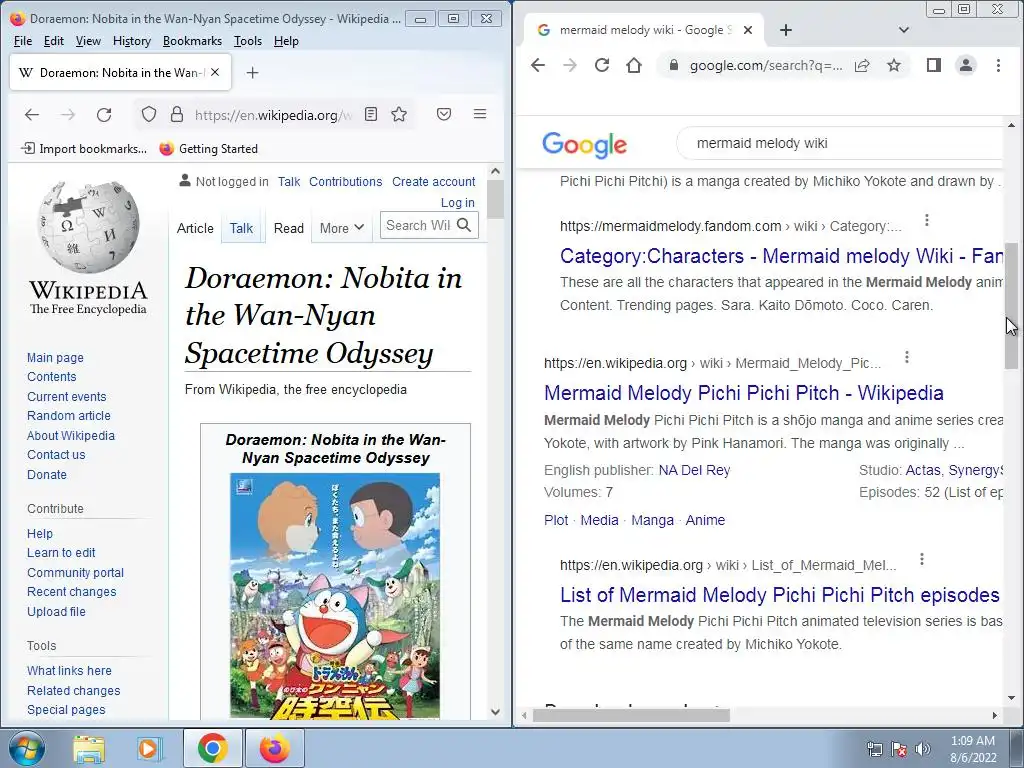Click the Wikipedia search magnifier icon

point(464,225)
